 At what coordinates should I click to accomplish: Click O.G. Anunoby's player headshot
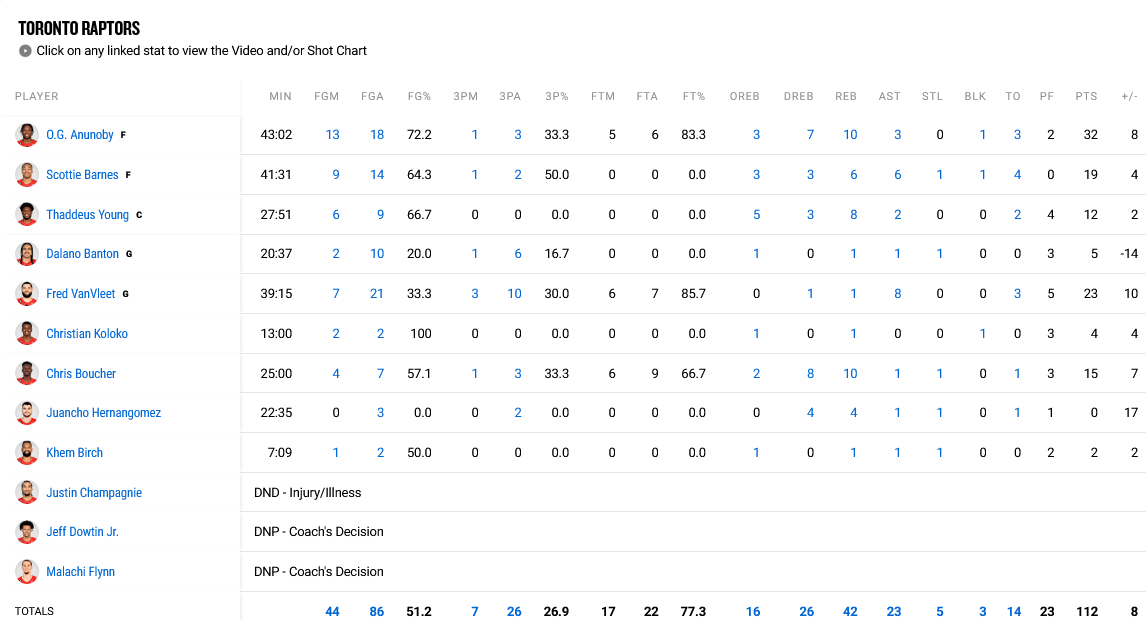(x=27, y=134)
